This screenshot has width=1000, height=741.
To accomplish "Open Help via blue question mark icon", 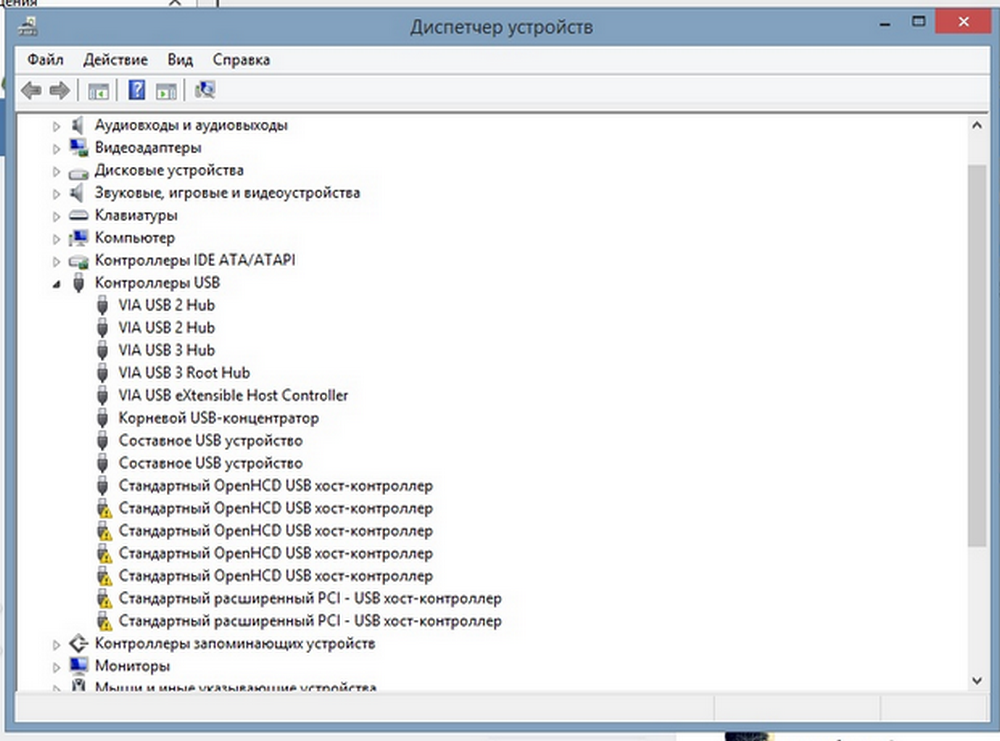I will click(x=137, y=91).
